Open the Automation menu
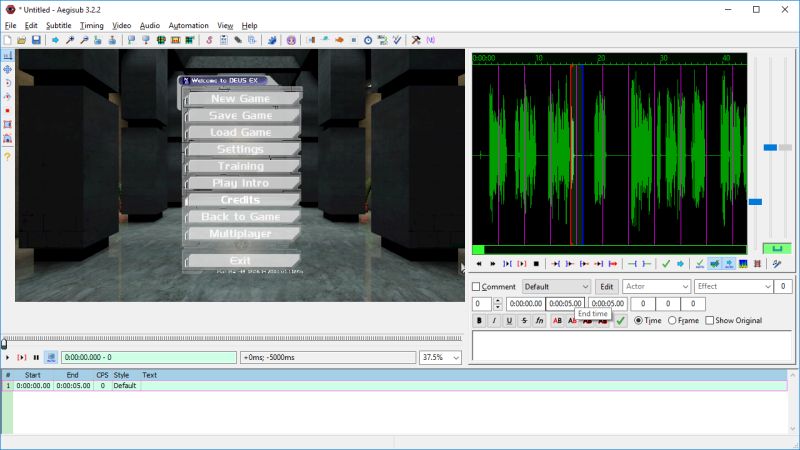The height and width of the screenshot is (450, 800). point(188,26)
